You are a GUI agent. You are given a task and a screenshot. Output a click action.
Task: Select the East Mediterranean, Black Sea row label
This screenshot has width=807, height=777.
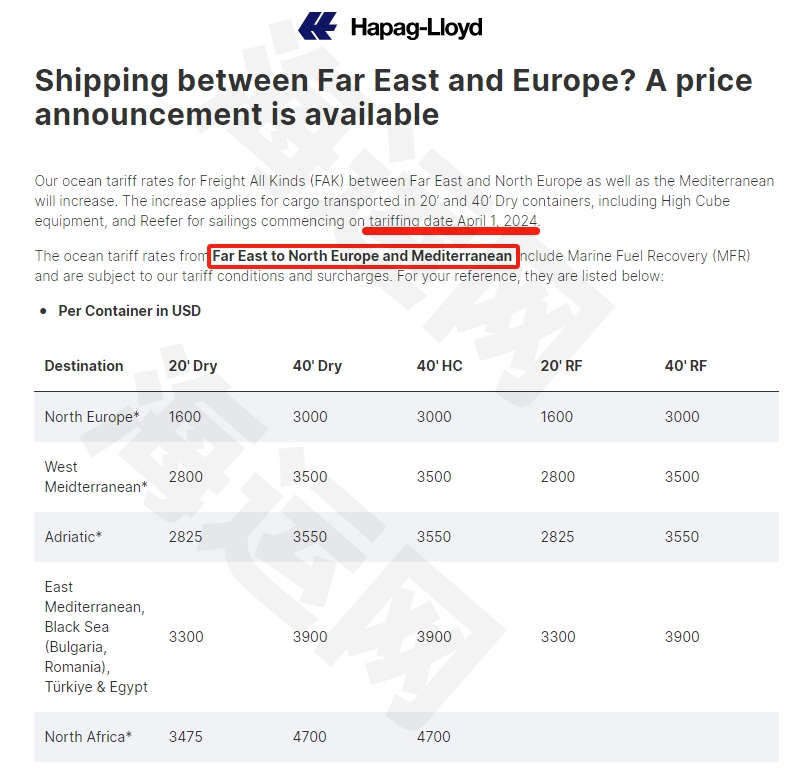pyautogui.click(x=96, y=637)
